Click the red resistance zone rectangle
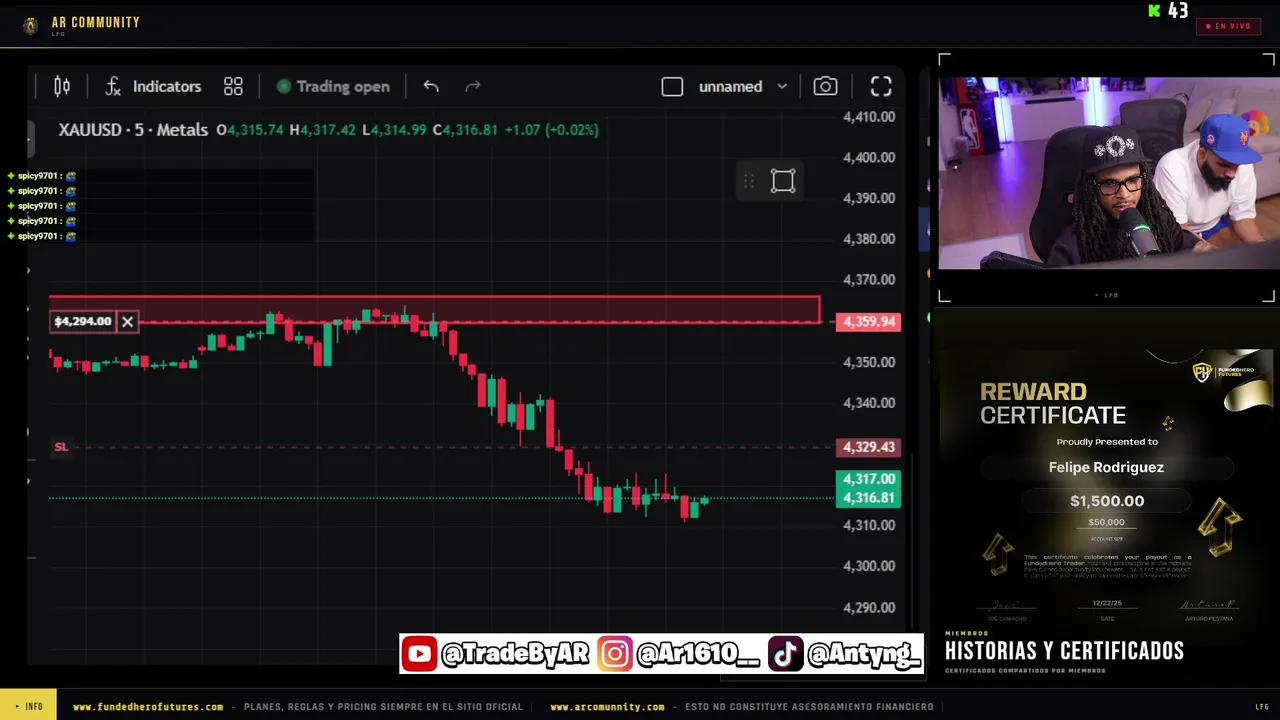This screenshot has width=1280, height=720. 435,309
